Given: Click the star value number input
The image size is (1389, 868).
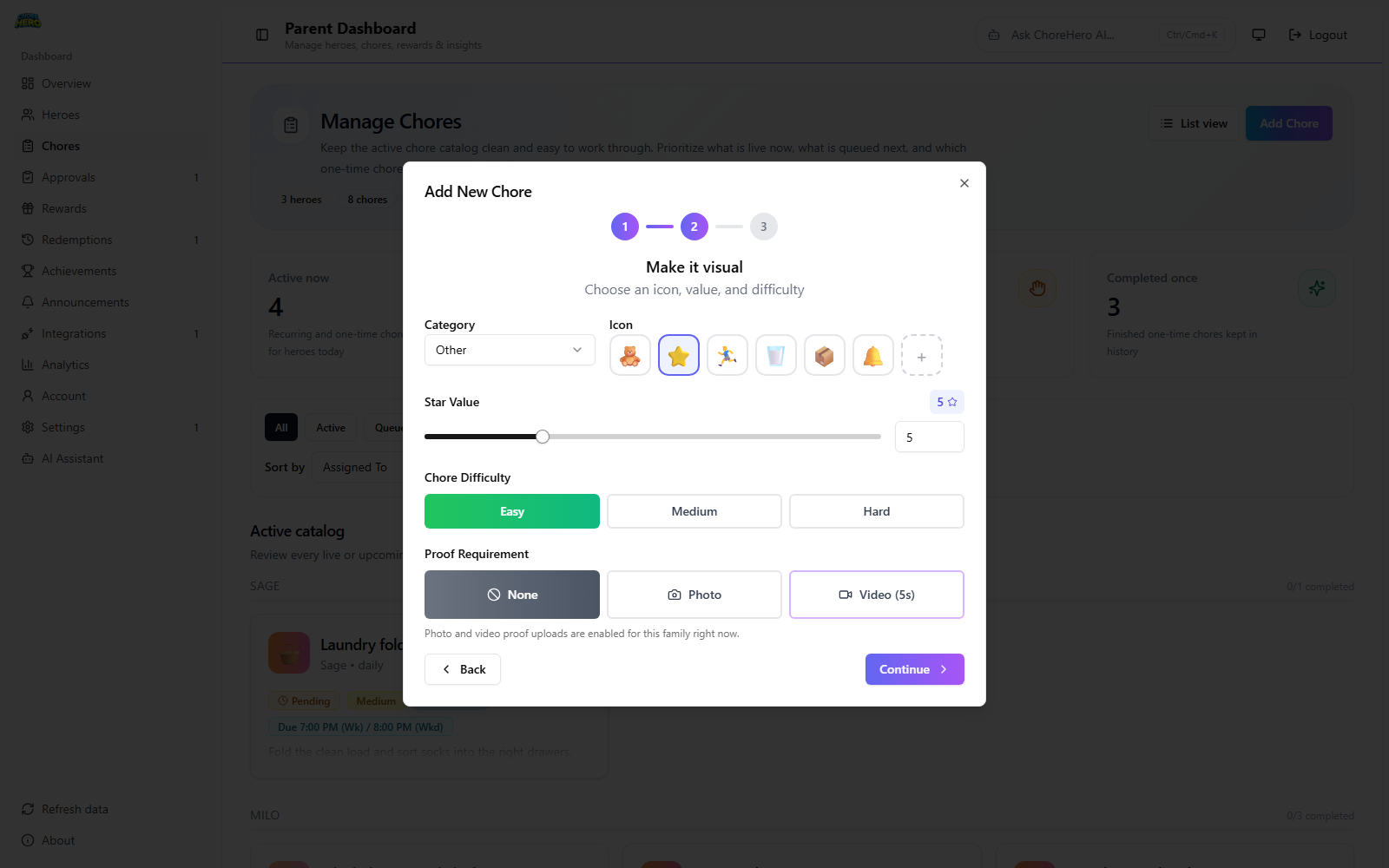Looking at the screenshot, I should tap(929, 437).
